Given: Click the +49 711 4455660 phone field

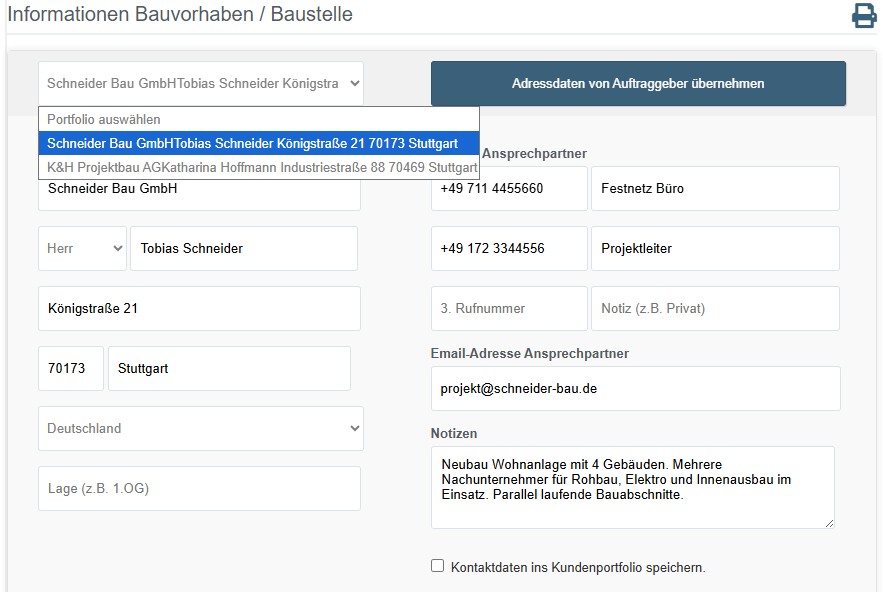Looking at the screenshot, I should point(509,188).
